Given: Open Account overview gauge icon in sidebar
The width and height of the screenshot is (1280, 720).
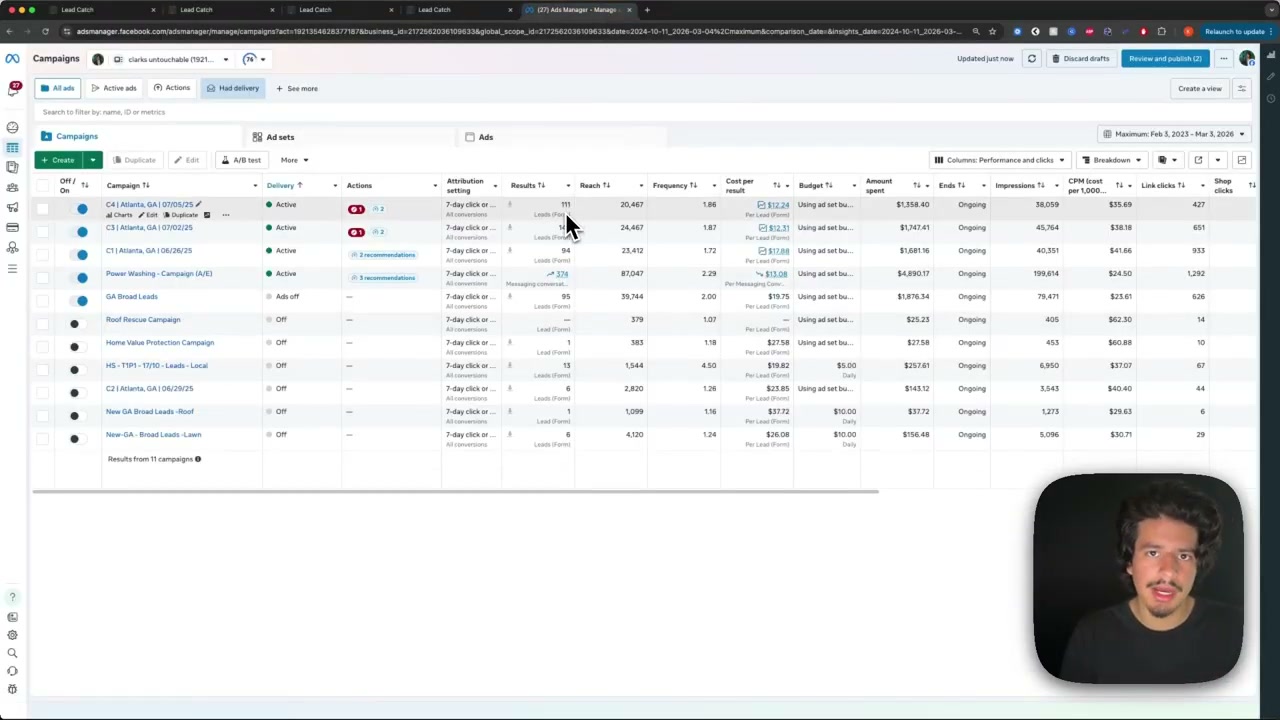Looking at the screenshot, I should pyautogui.click(x=12, y=127).
